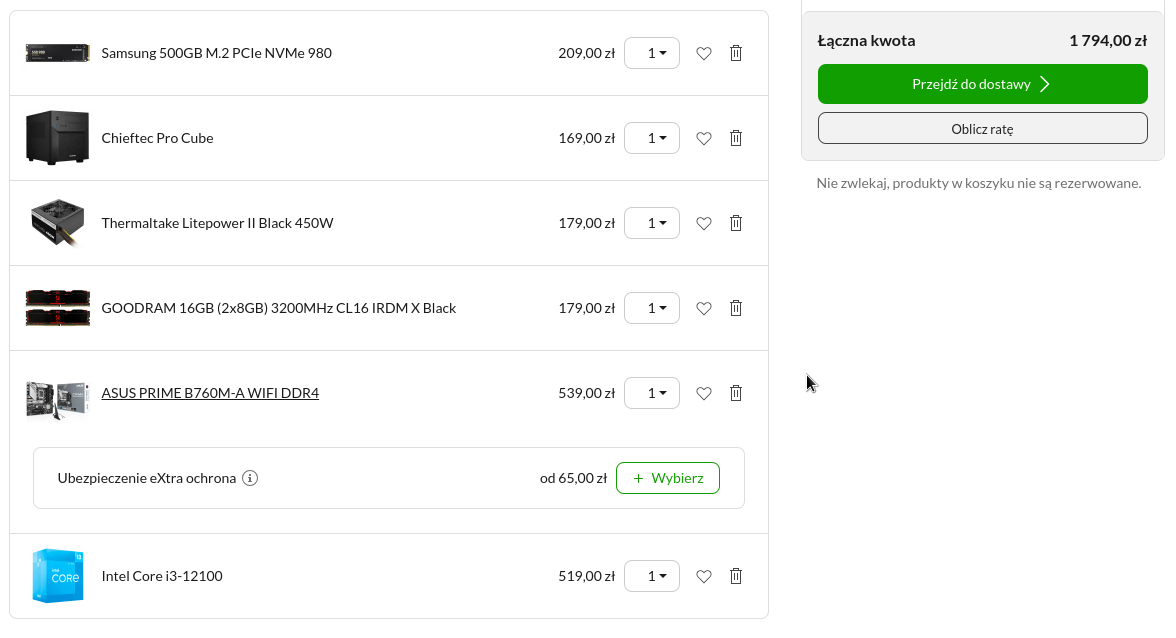Delete Samsung 500GB M.2 from cart

[736, 53]
